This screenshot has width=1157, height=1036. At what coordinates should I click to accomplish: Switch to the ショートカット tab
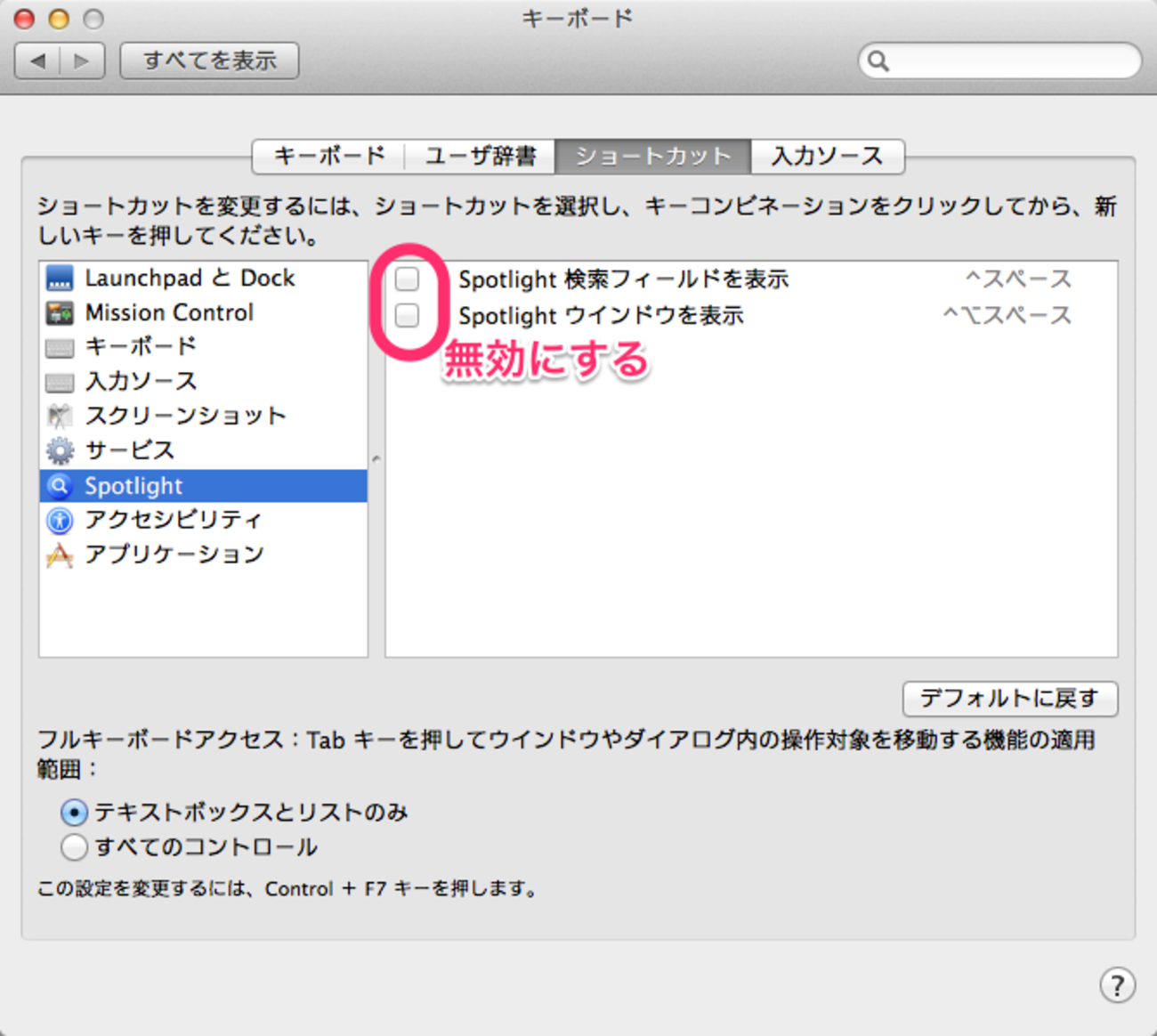pyautogui.click(x=653, y=157)
